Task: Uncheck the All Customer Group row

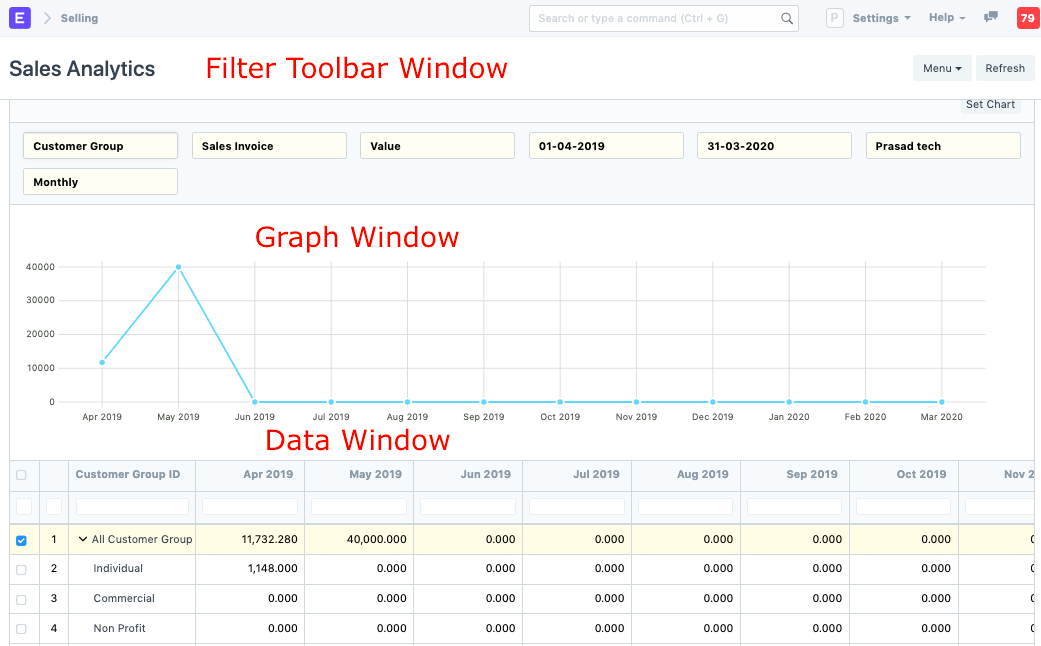Action: pos(22,539)
